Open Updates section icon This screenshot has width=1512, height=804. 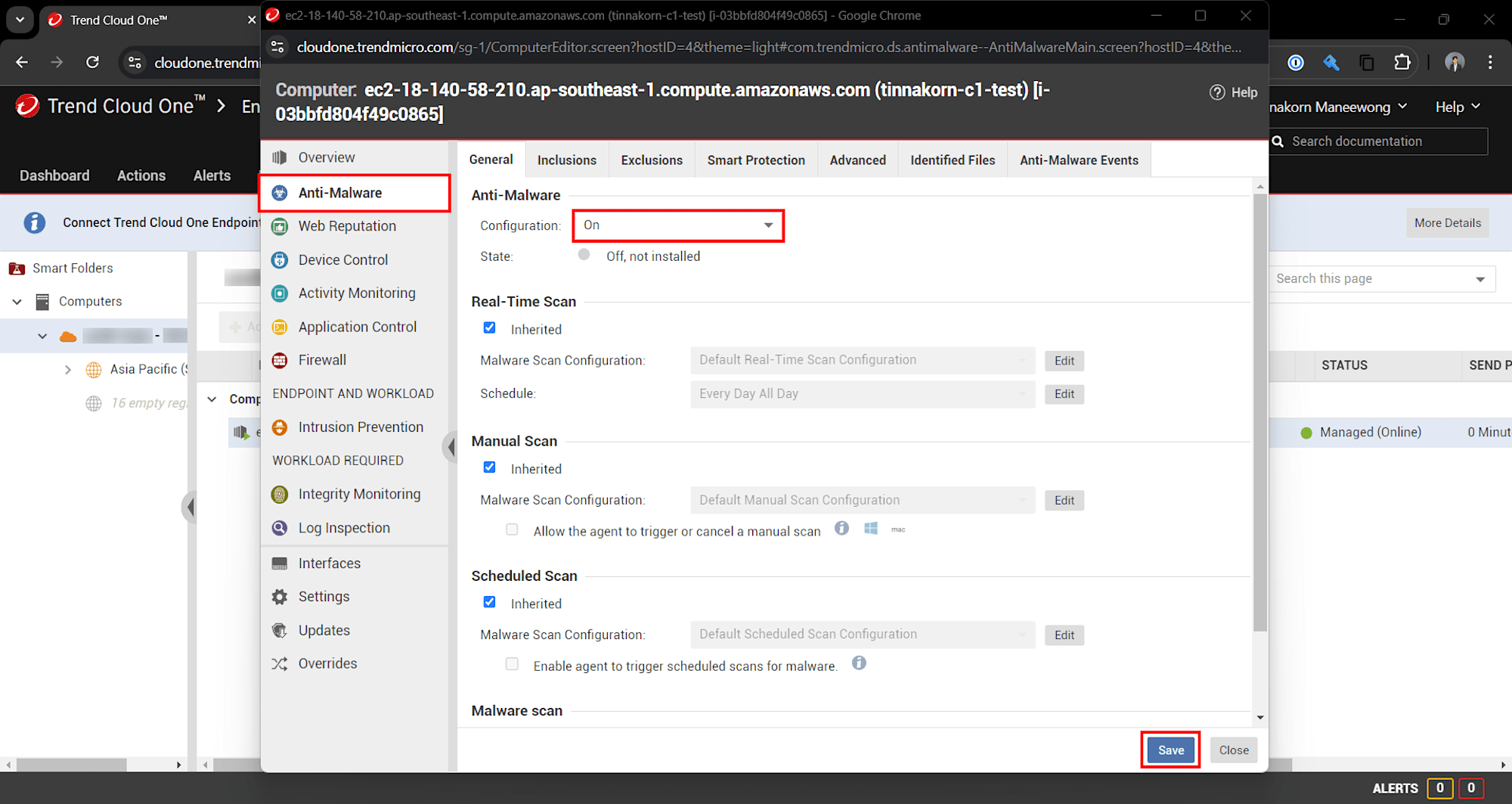280,630
